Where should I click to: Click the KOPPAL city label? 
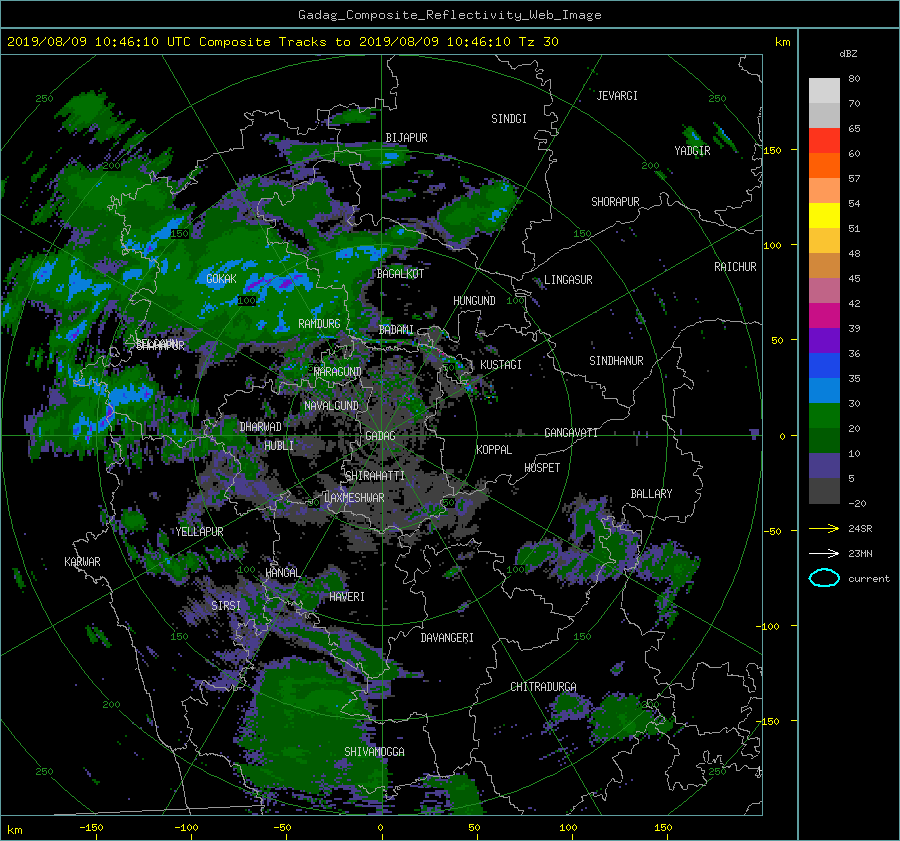pos(494,450)
